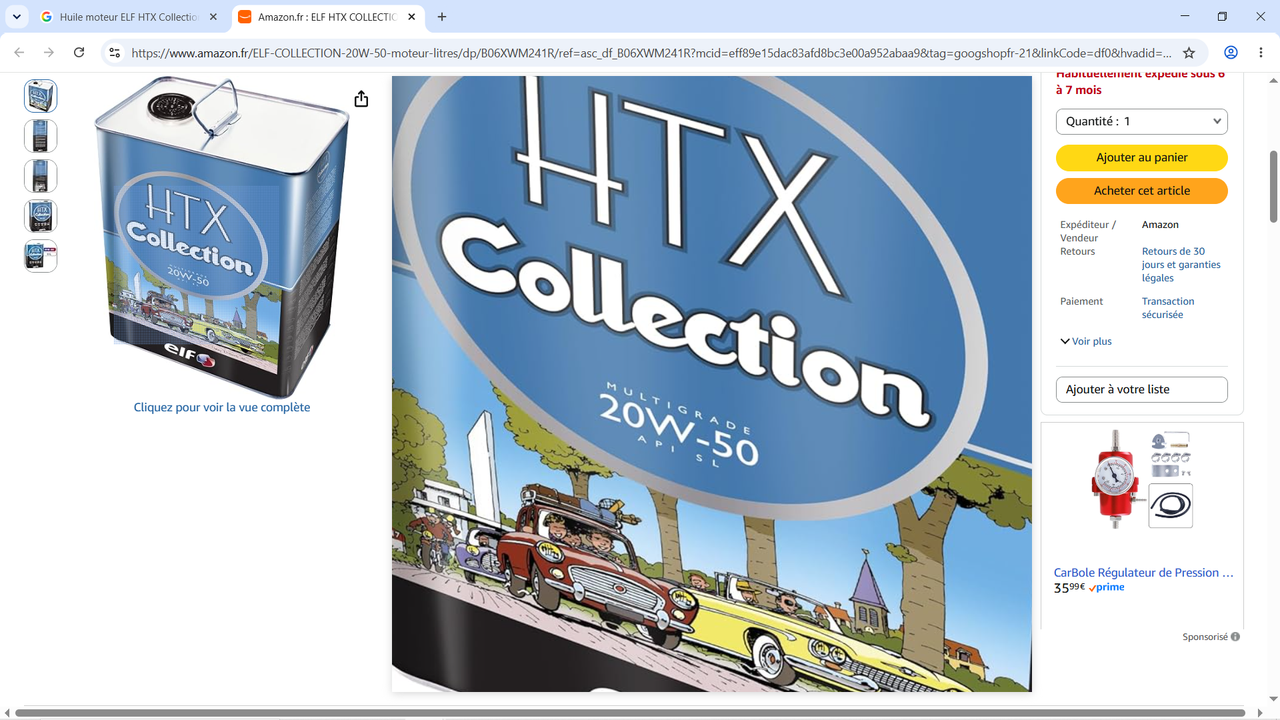Reload the Amazon product page
The image size is (1280, 720).
pyautogui.click(x=79, y=53)
